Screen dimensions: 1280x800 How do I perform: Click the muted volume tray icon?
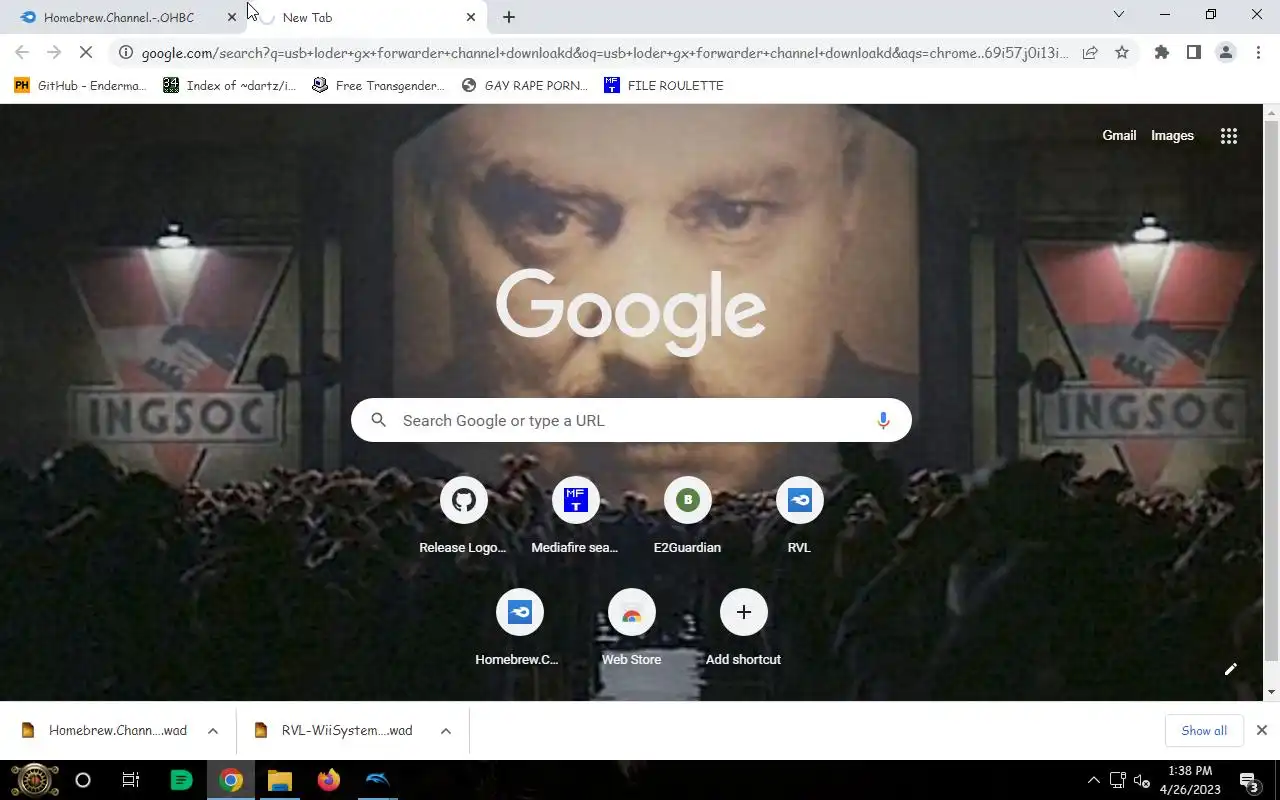coord(1142,780)
